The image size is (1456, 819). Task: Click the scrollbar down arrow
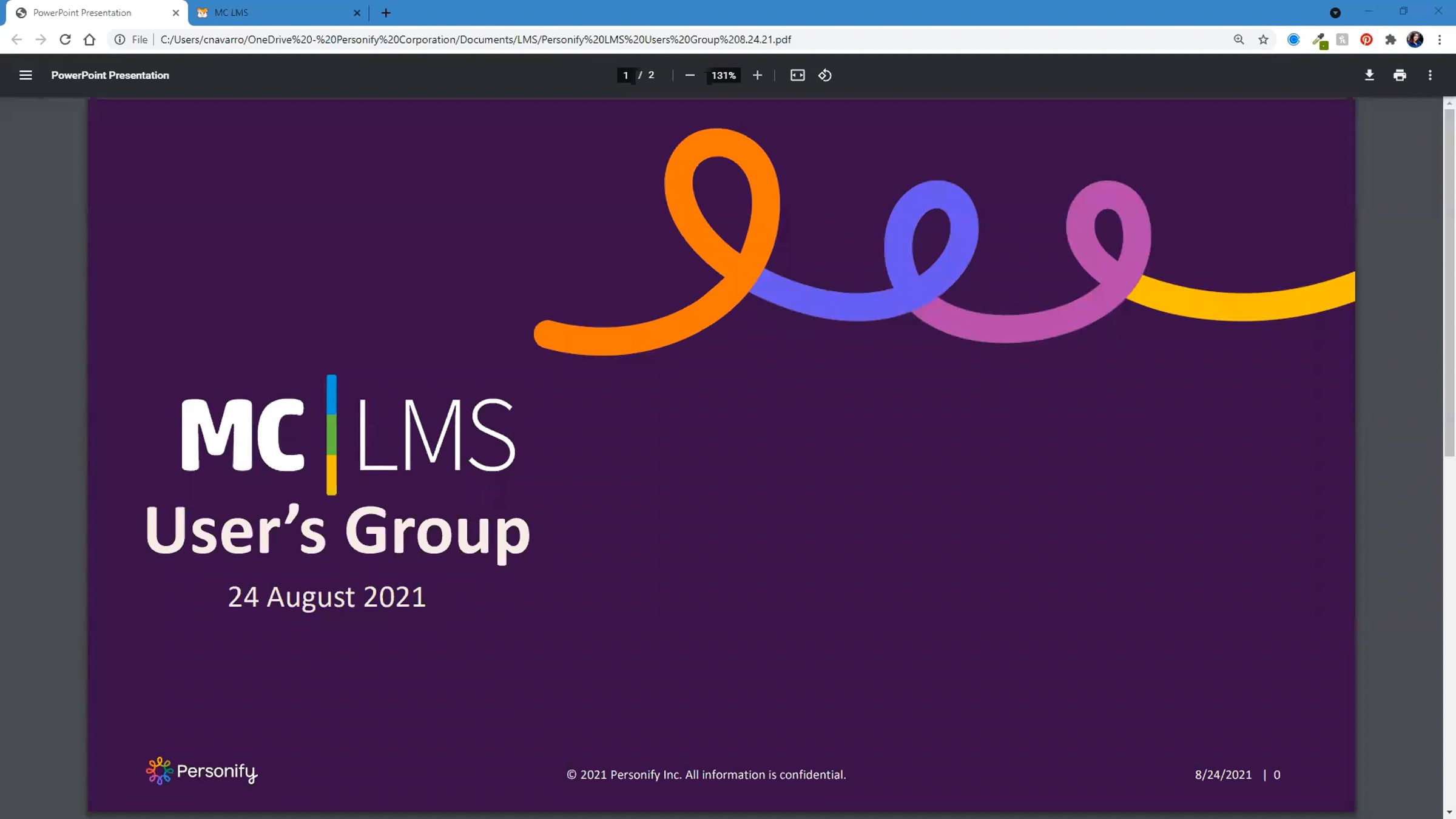click(1449, 812)
